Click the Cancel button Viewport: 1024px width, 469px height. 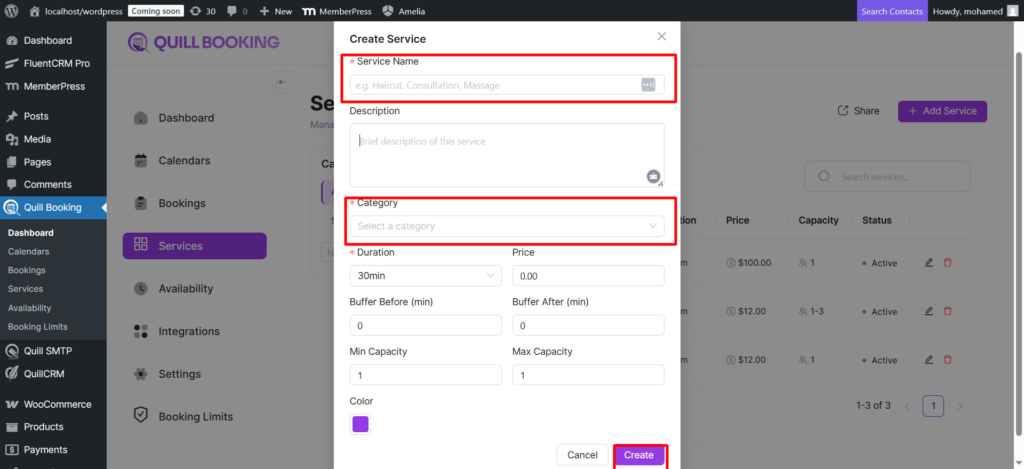click(x=582, y=455)
